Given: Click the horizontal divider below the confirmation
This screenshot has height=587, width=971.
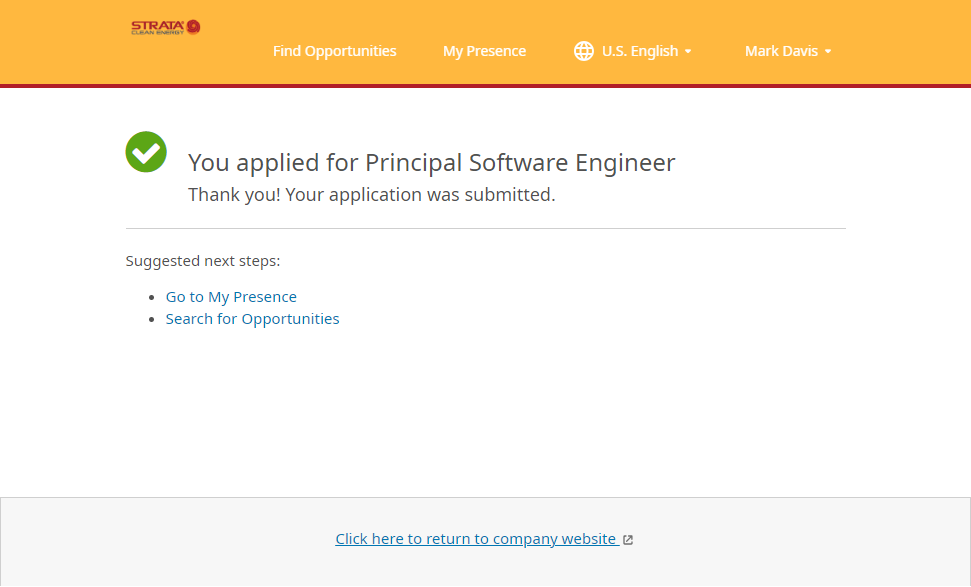Looking at the screenshot, I should click(485, 229).
